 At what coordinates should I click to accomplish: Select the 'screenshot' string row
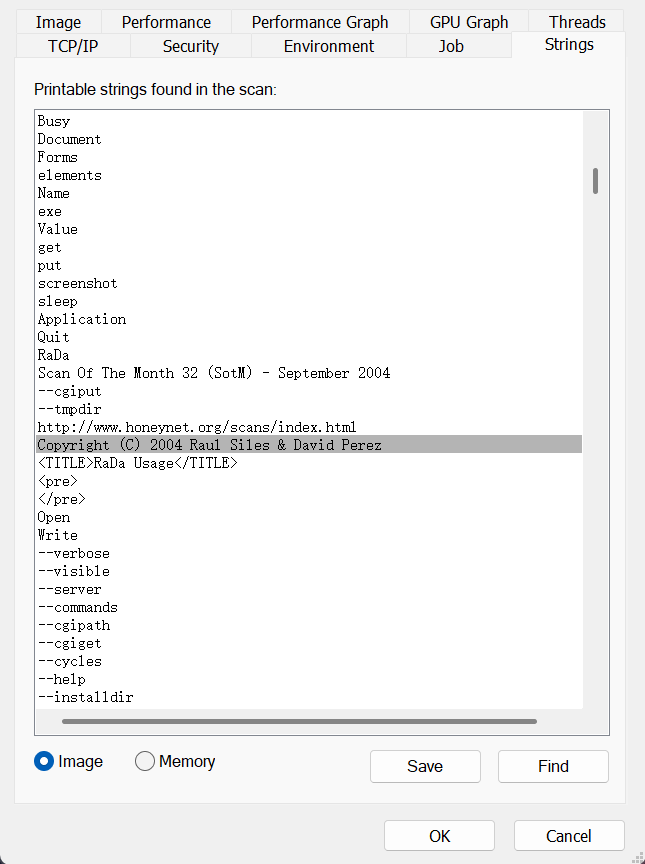tap(309, 283)
